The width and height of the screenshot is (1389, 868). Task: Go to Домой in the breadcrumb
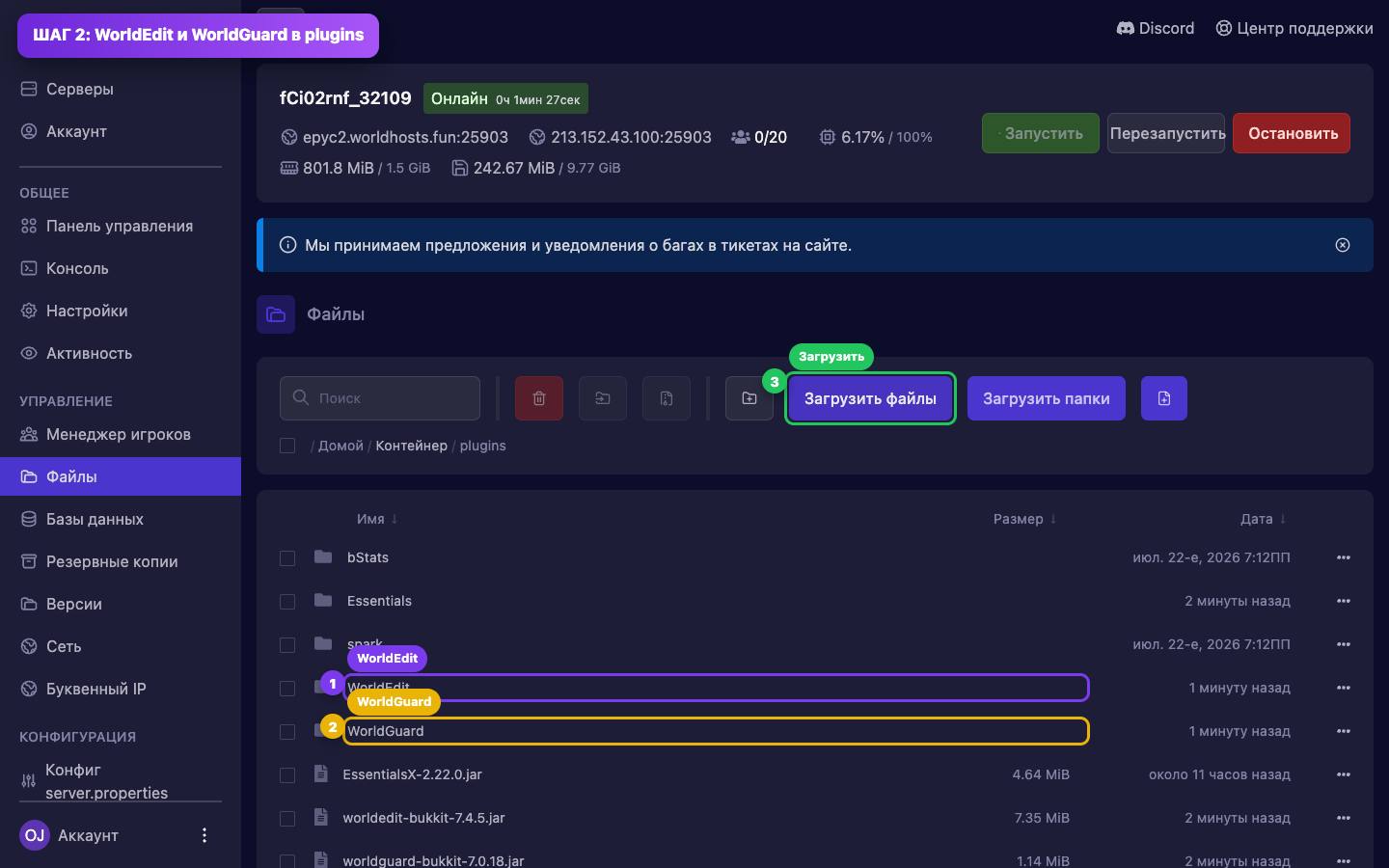tap(340, 446)
